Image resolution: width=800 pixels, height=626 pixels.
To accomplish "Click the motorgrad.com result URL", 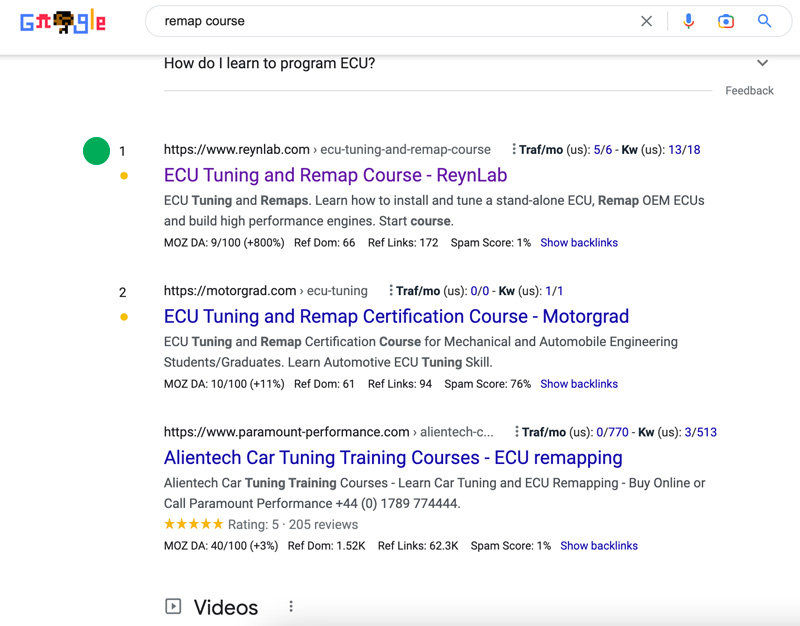I will point(265,291).
